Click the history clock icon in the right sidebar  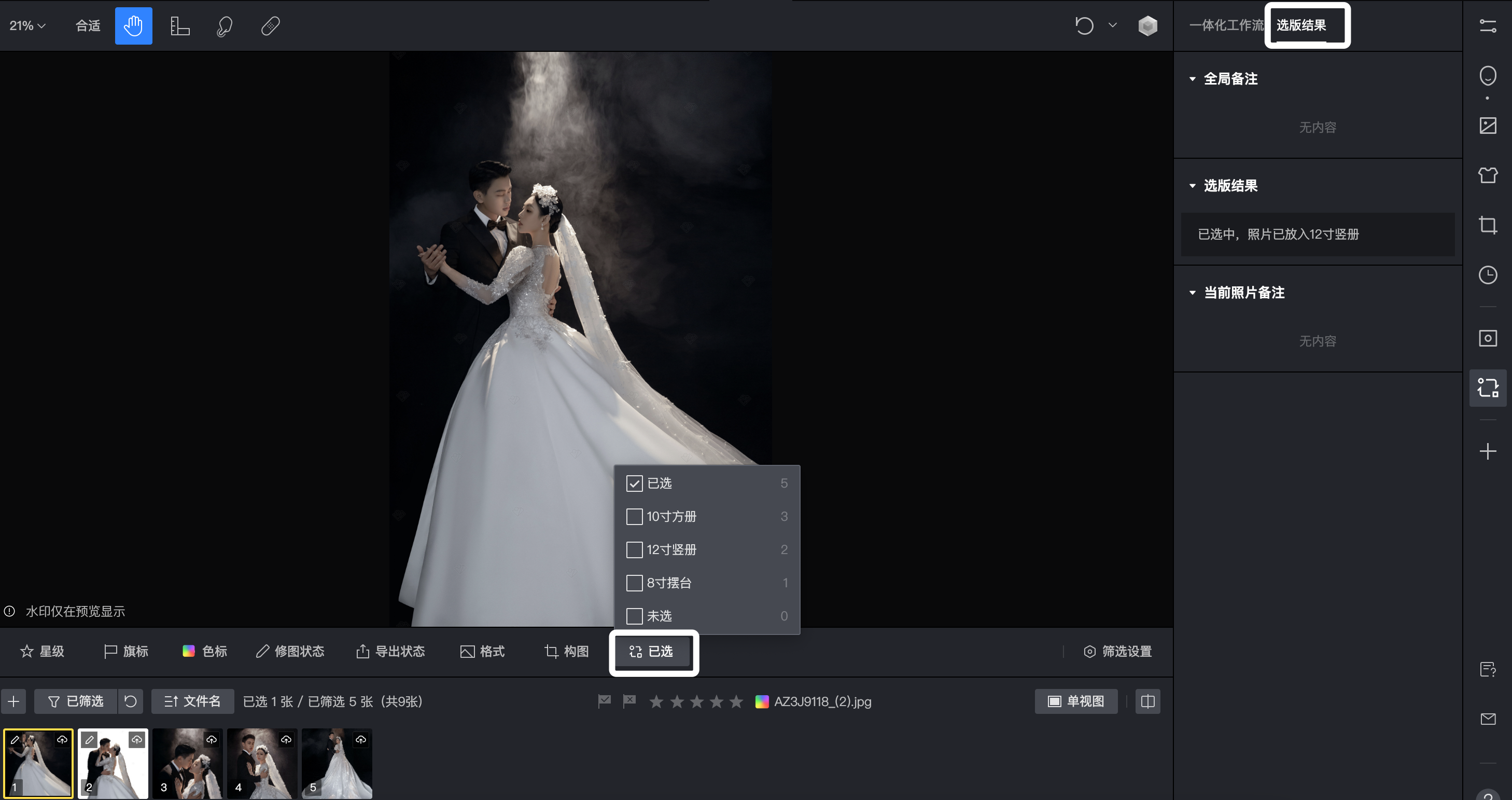(1489, 274)
